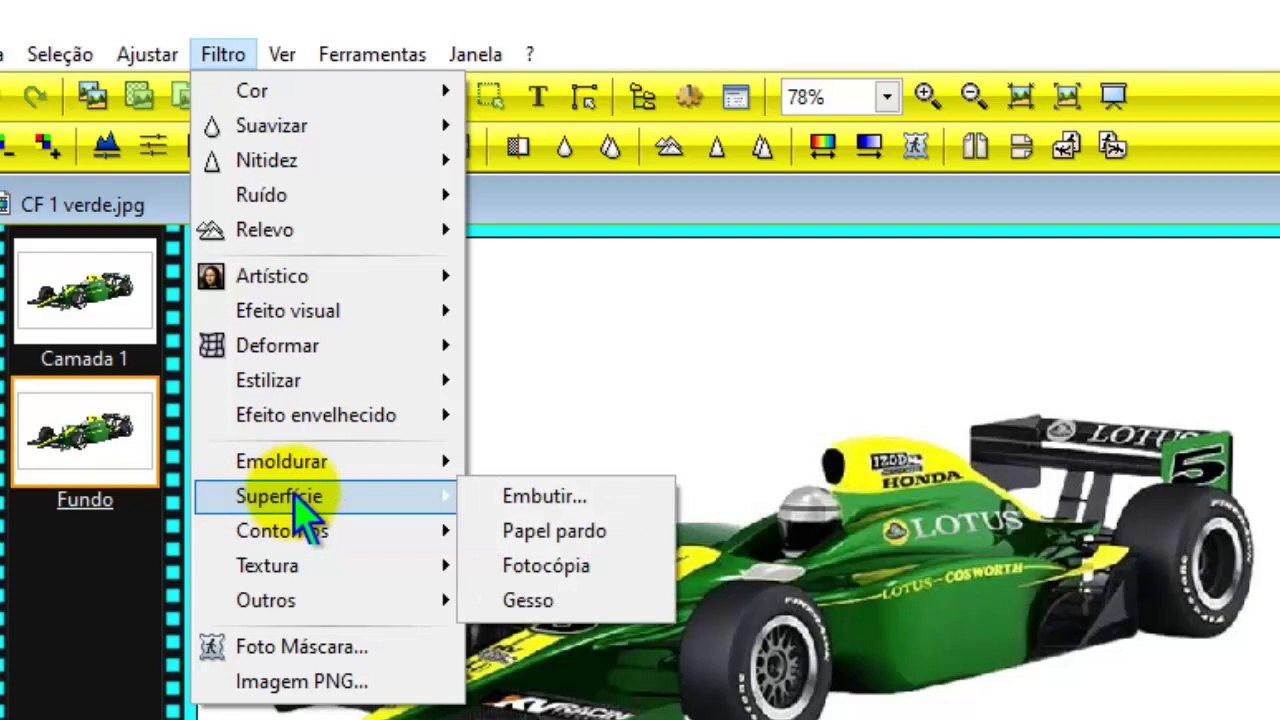The height and width of the screenshot is (720, 1280).
Task: Click the auto zoom fit picture icon
Action: coord(1067,97)
